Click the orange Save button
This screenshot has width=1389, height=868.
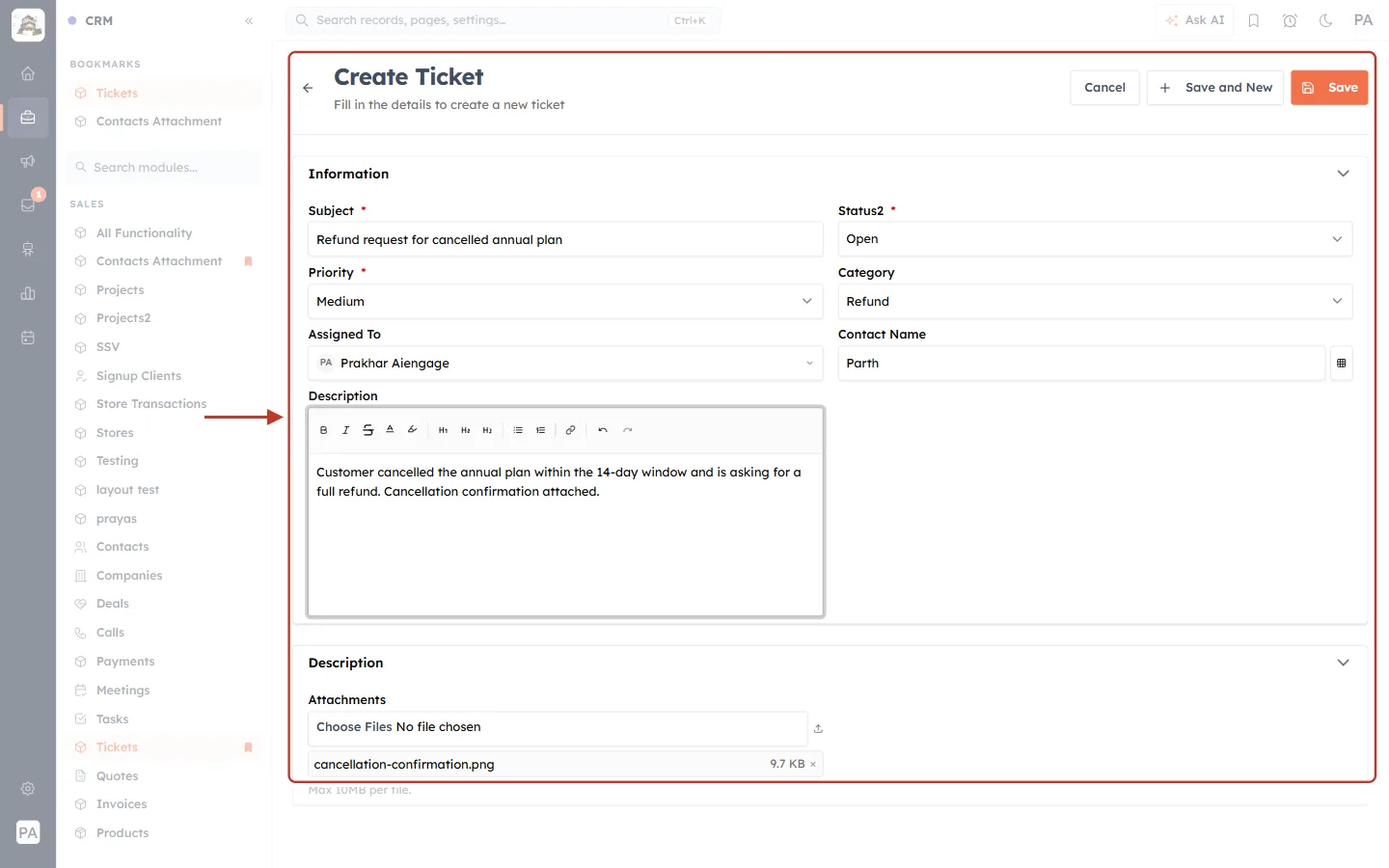point(1329,88)
